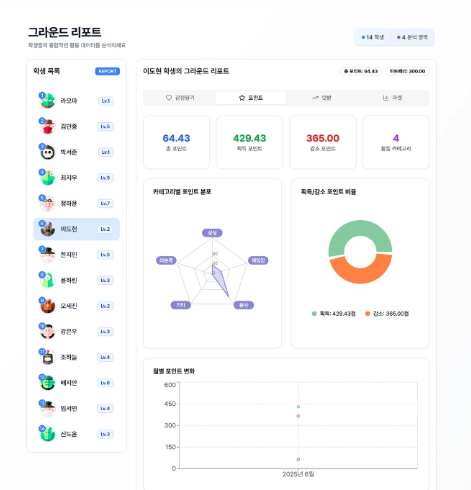The width and height of the screenshot is (471, 490).
Task: Pick rank 5 student with glasses avatar
Action: [x=76, y=203]
